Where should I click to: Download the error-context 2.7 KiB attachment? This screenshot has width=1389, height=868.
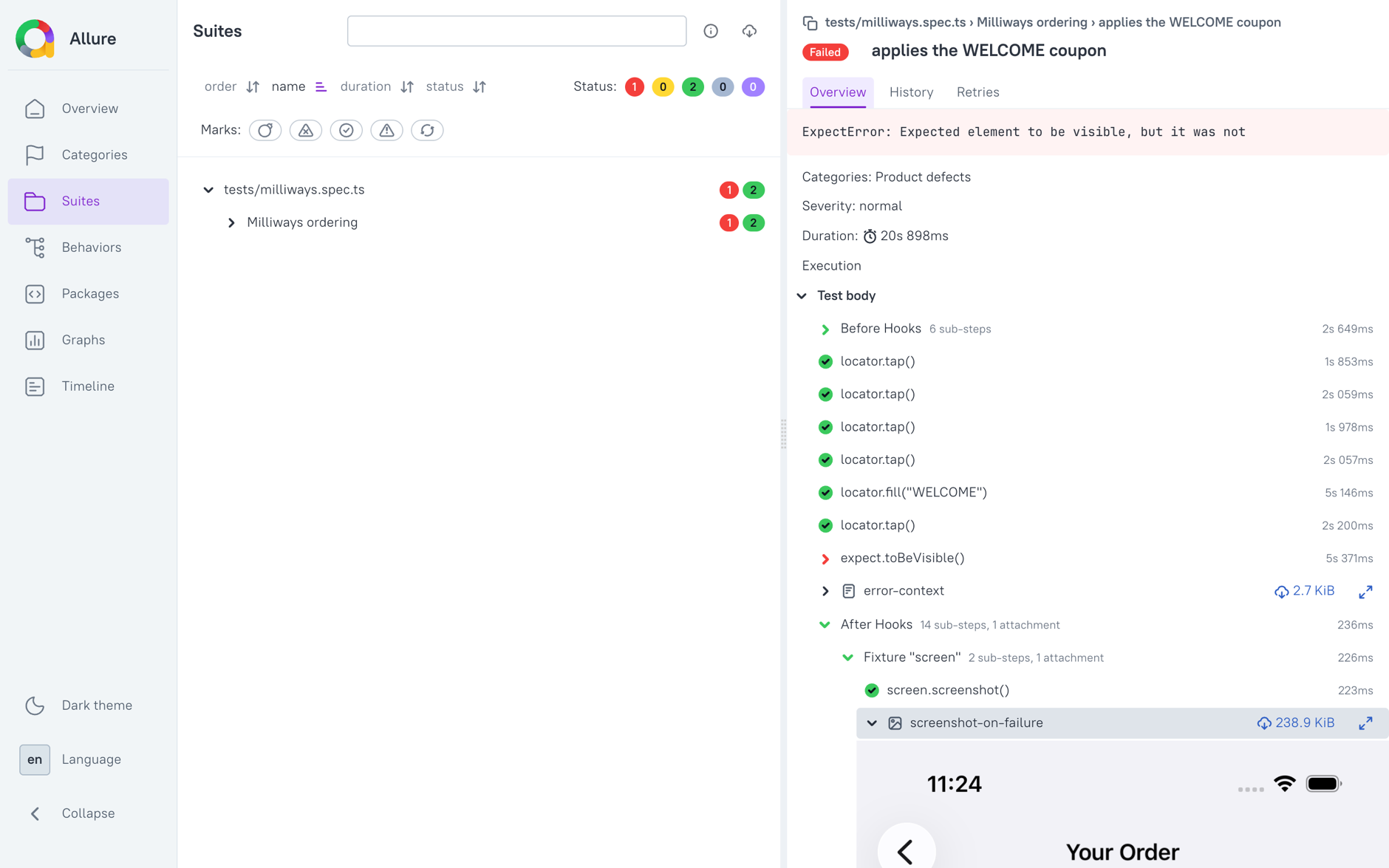[1304, 591]
